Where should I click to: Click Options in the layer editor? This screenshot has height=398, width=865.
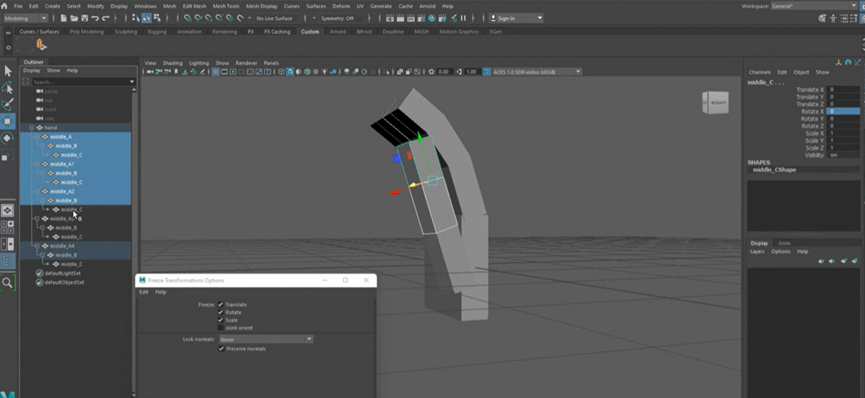point(781,252)
